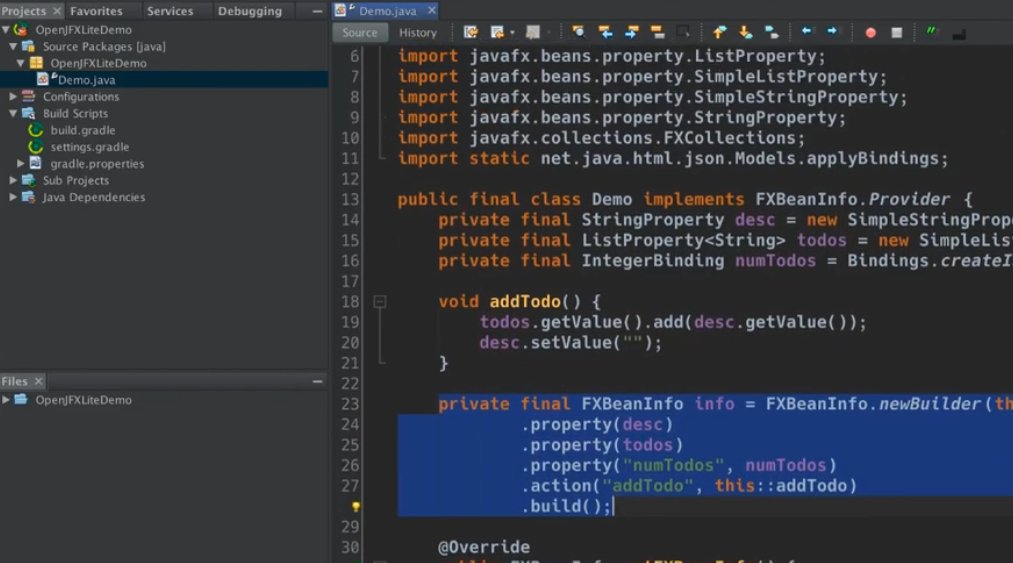1013x563 pixels.
Task: Shift the line right with toolbar arrow
Action: point(832,31)
